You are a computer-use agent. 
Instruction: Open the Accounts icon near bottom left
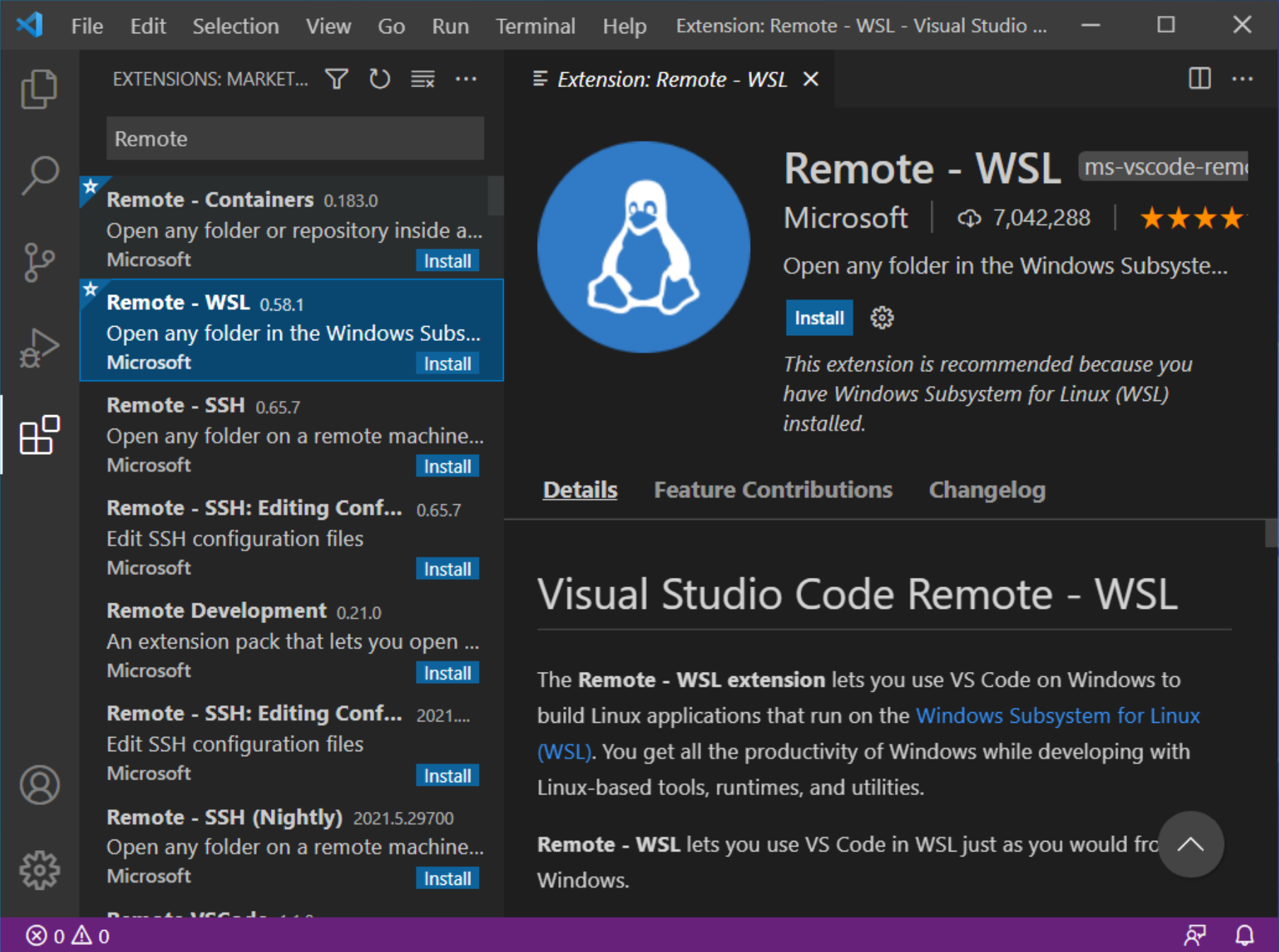pyautogui.click(x=40, y=784)
